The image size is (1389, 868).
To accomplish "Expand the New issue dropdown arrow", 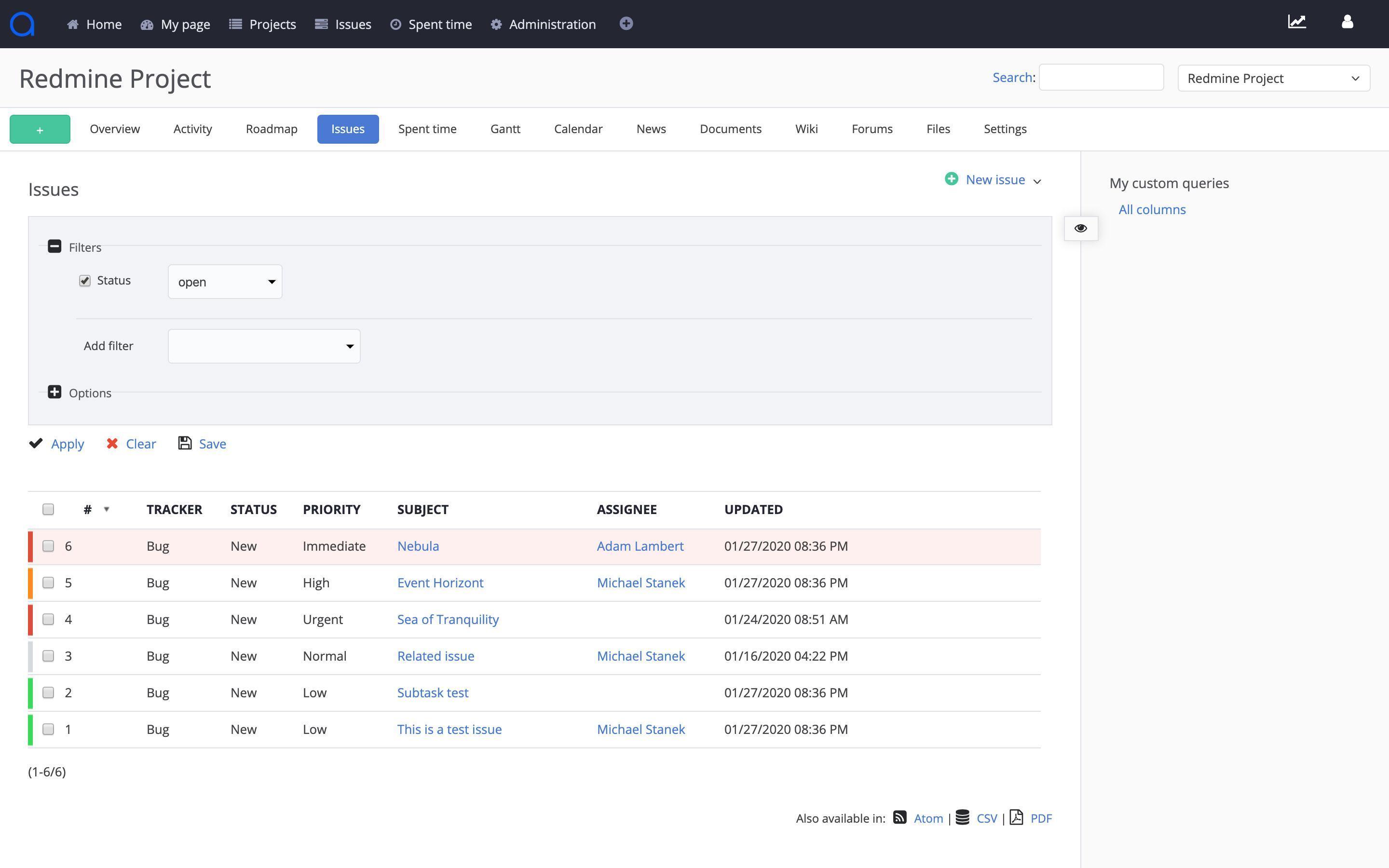I will point(1037,181).
